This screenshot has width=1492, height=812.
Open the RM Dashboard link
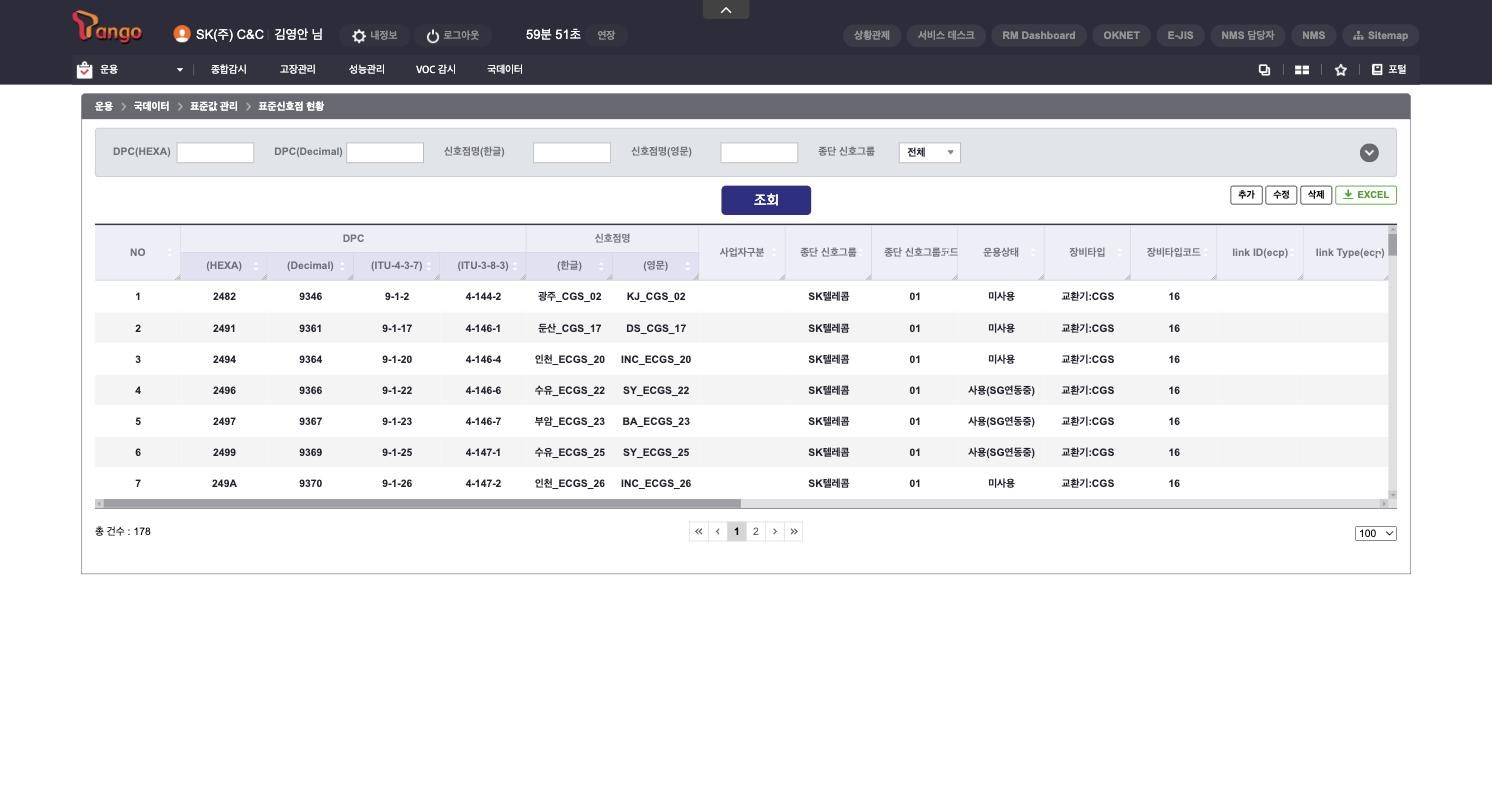click(x=1039, y=35)
